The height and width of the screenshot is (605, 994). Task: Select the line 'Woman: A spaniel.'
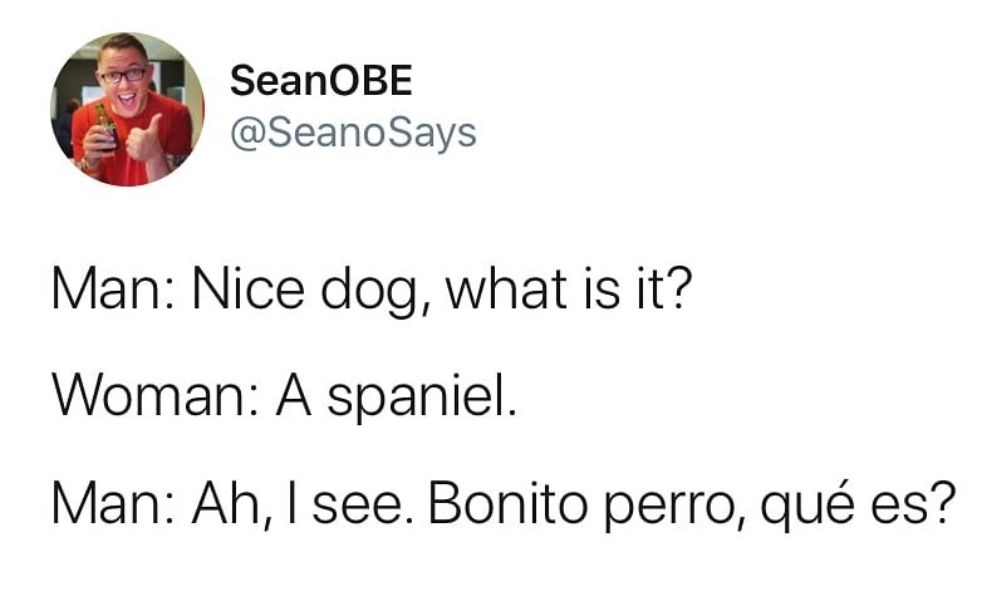284,396
